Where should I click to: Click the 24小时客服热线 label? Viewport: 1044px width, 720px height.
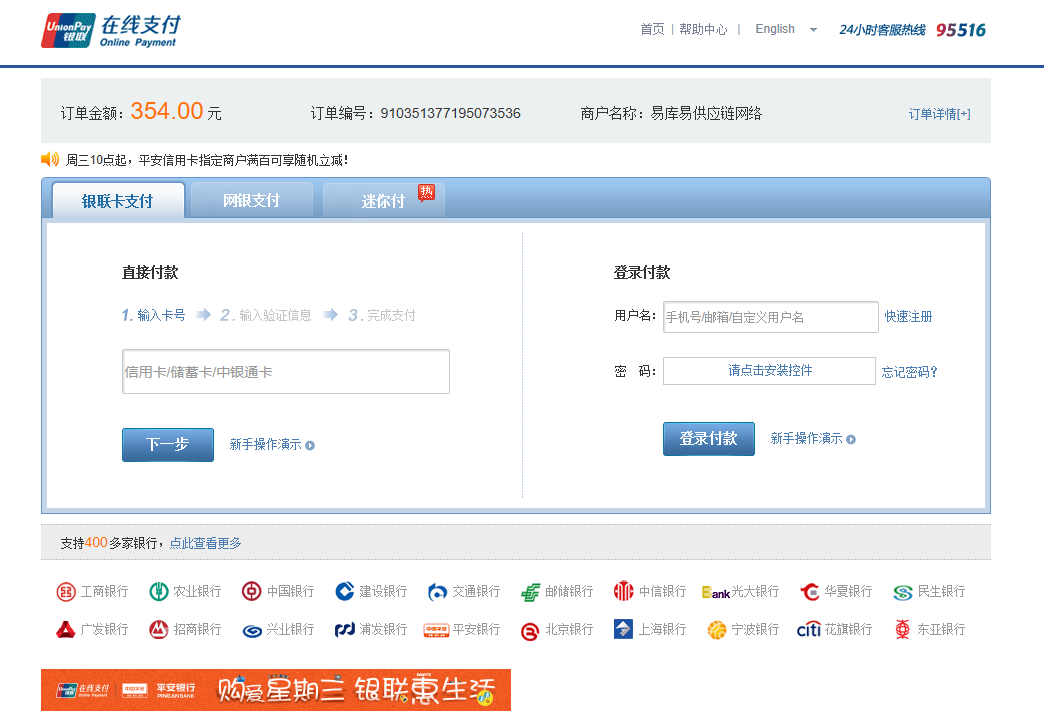(x=882, y=30)
